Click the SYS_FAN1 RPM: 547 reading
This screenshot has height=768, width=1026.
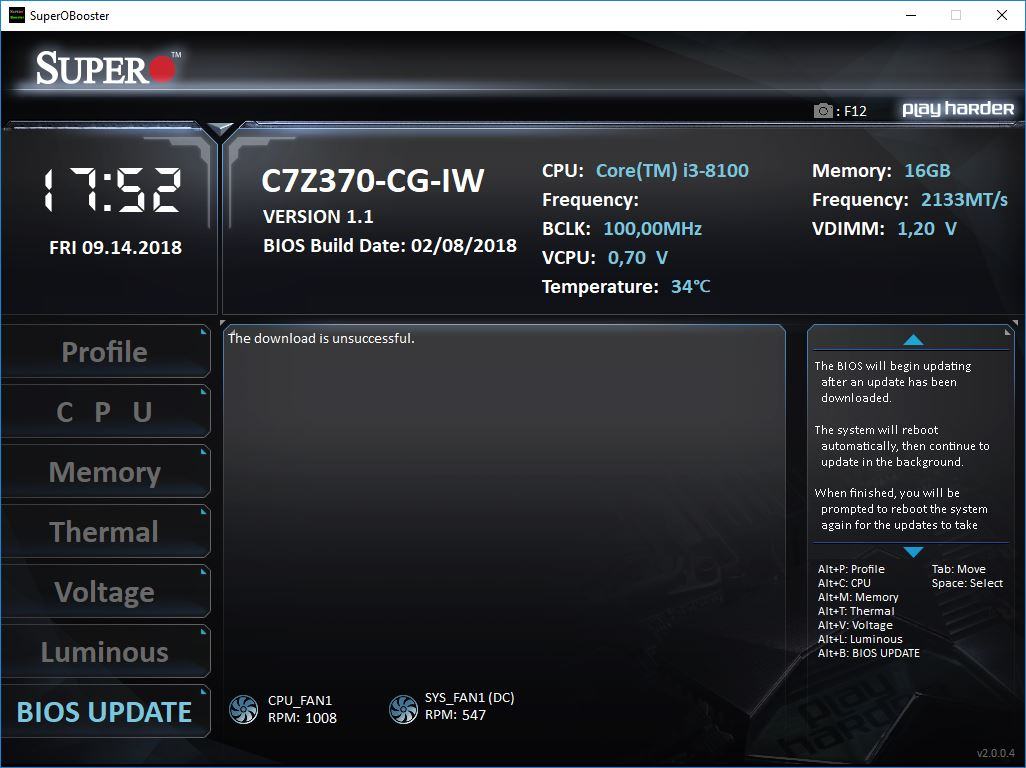(x=455, y=715)
